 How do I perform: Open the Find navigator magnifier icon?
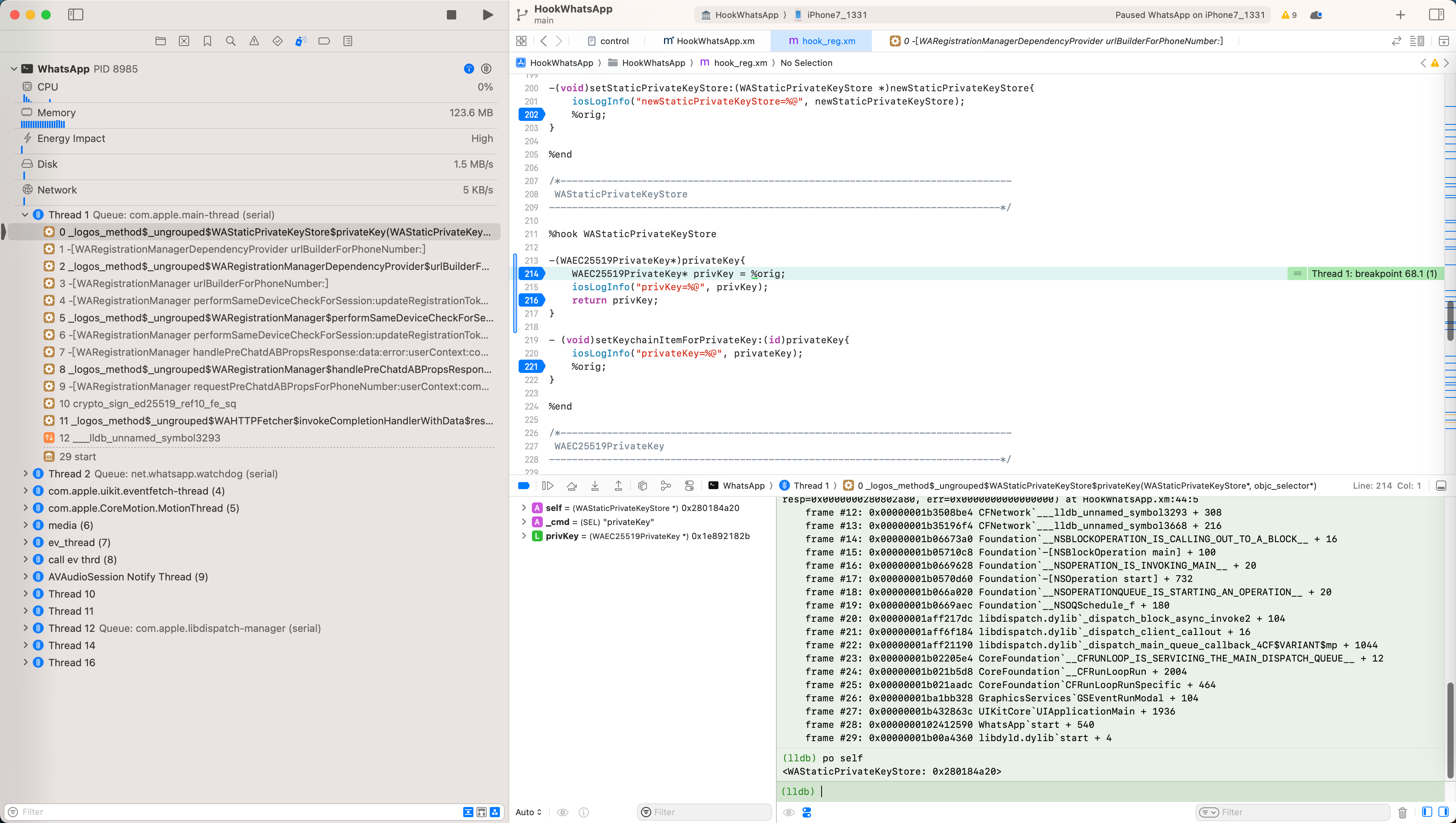[230, 41]
